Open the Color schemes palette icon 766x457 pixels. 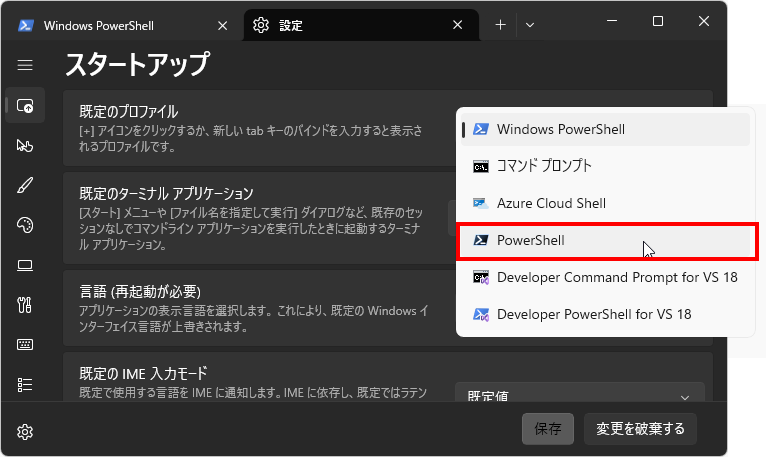25,225
